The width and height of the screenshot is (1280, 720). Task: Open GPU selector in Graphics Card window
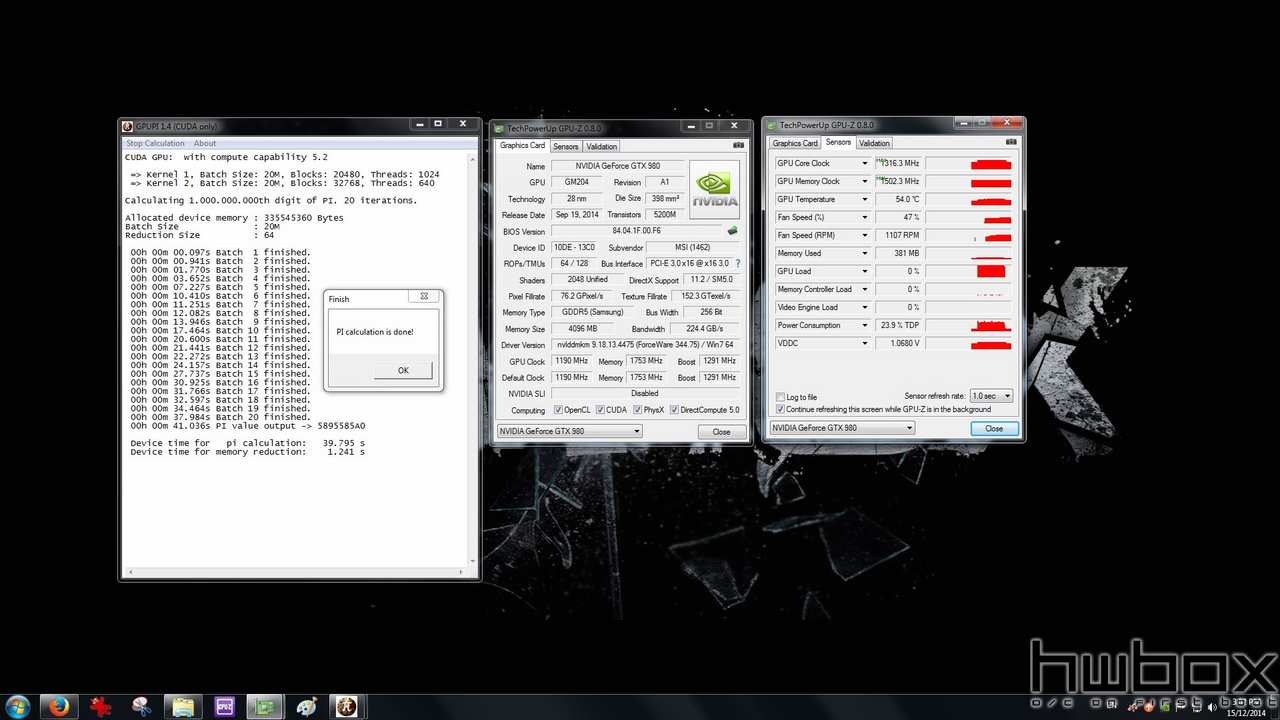point(569,431)
